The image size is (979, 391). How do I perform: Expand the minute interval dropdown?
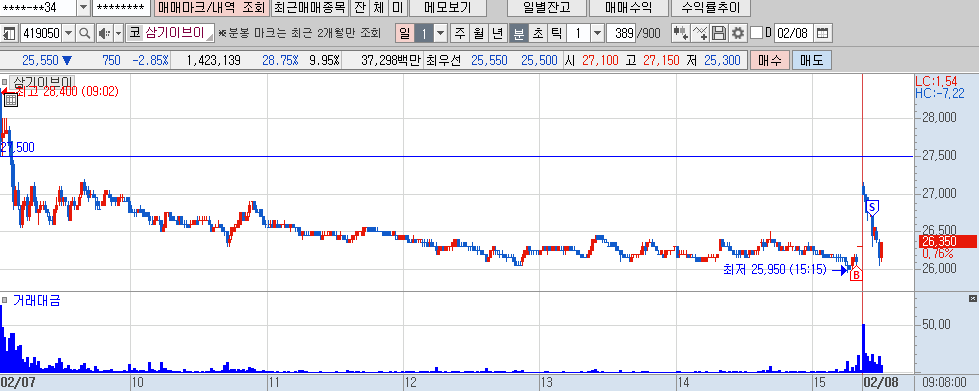(597, 33)
